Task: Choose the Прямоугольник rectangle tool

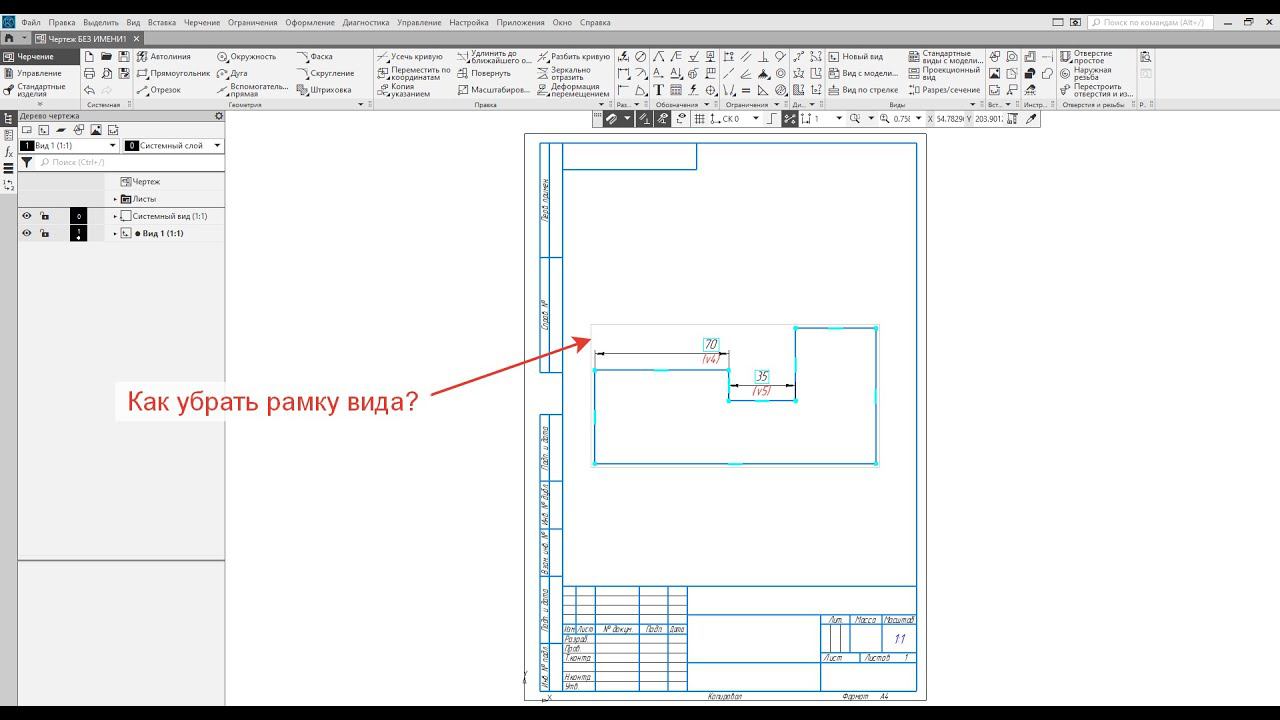Action: pyautogui.click(x=173, y=73)
